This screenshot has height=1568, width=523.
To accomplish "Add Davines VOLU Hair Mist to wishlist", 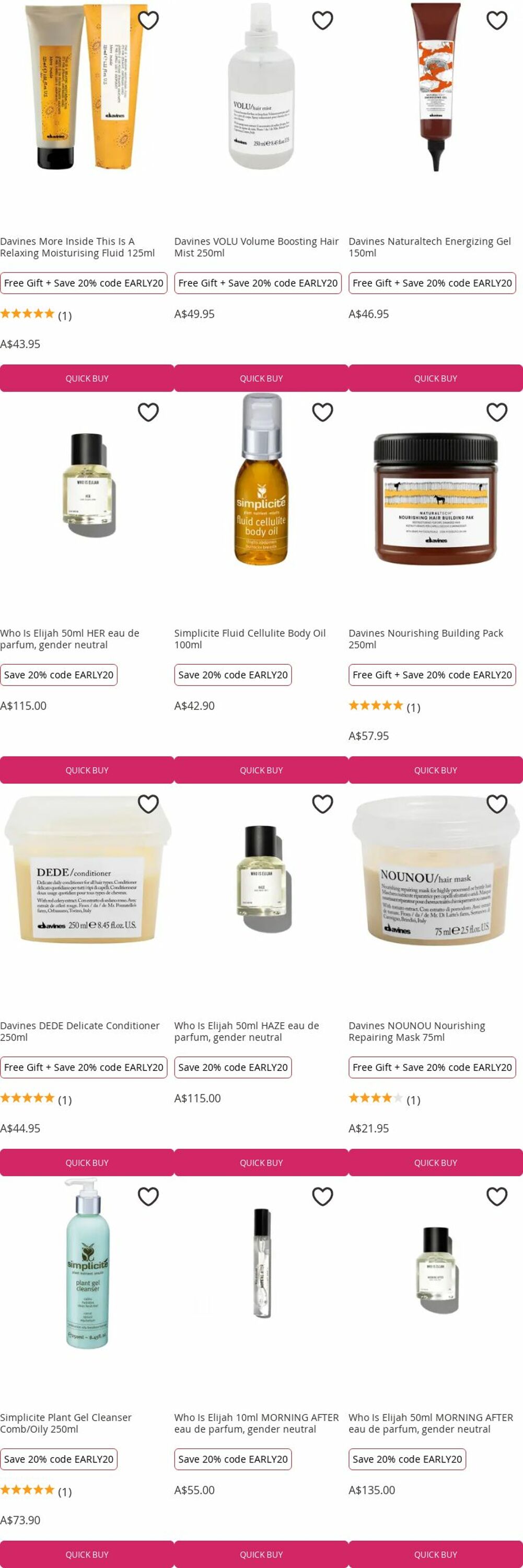I will pos(322,20).
